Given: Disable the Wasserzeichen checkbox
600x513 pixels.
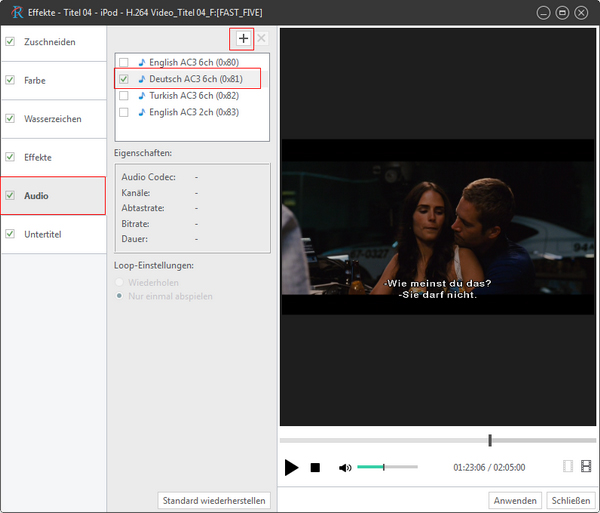Looking at the screenshot, I should click(x=10, y=118).
